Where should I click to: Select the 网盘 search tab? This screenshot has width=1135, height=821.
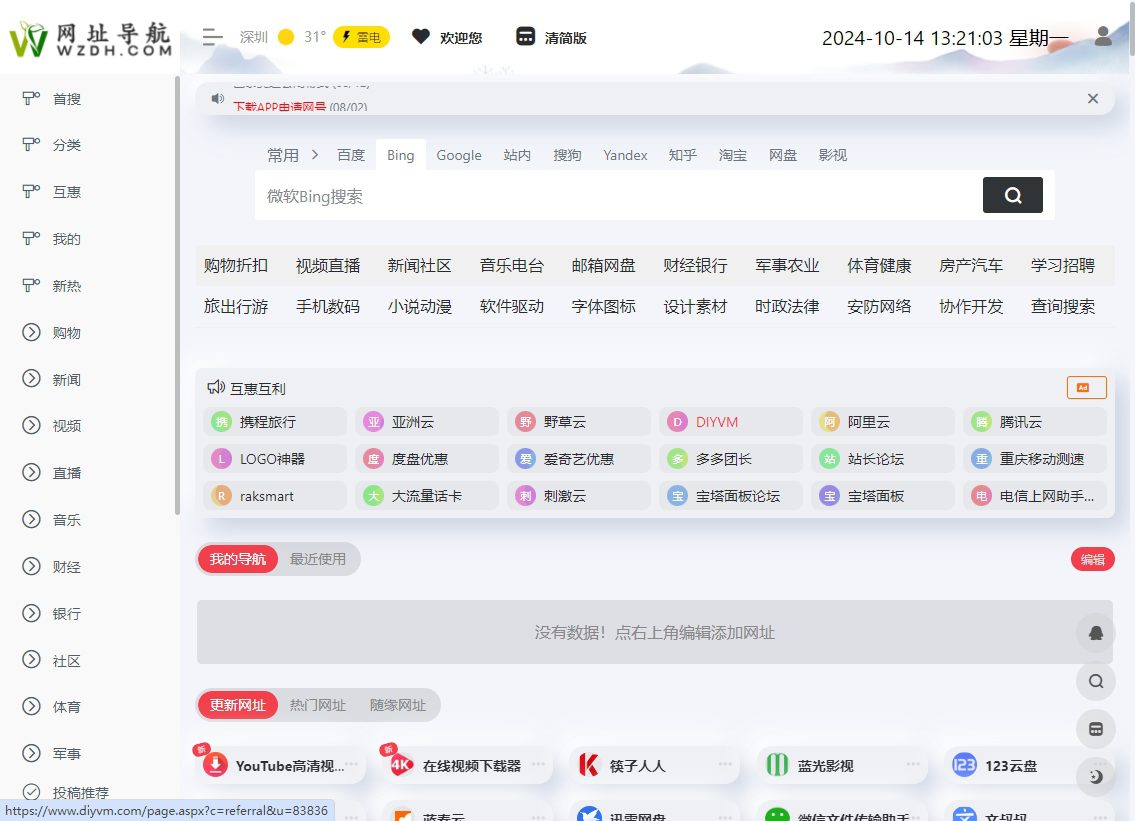coord(782,155)
